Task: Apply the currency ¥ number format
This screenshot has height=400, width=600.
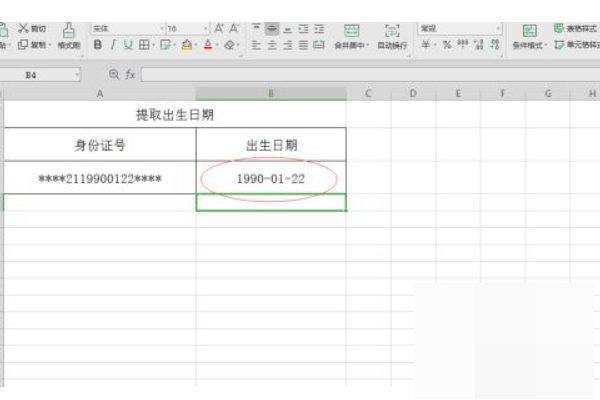Action: 425,45
